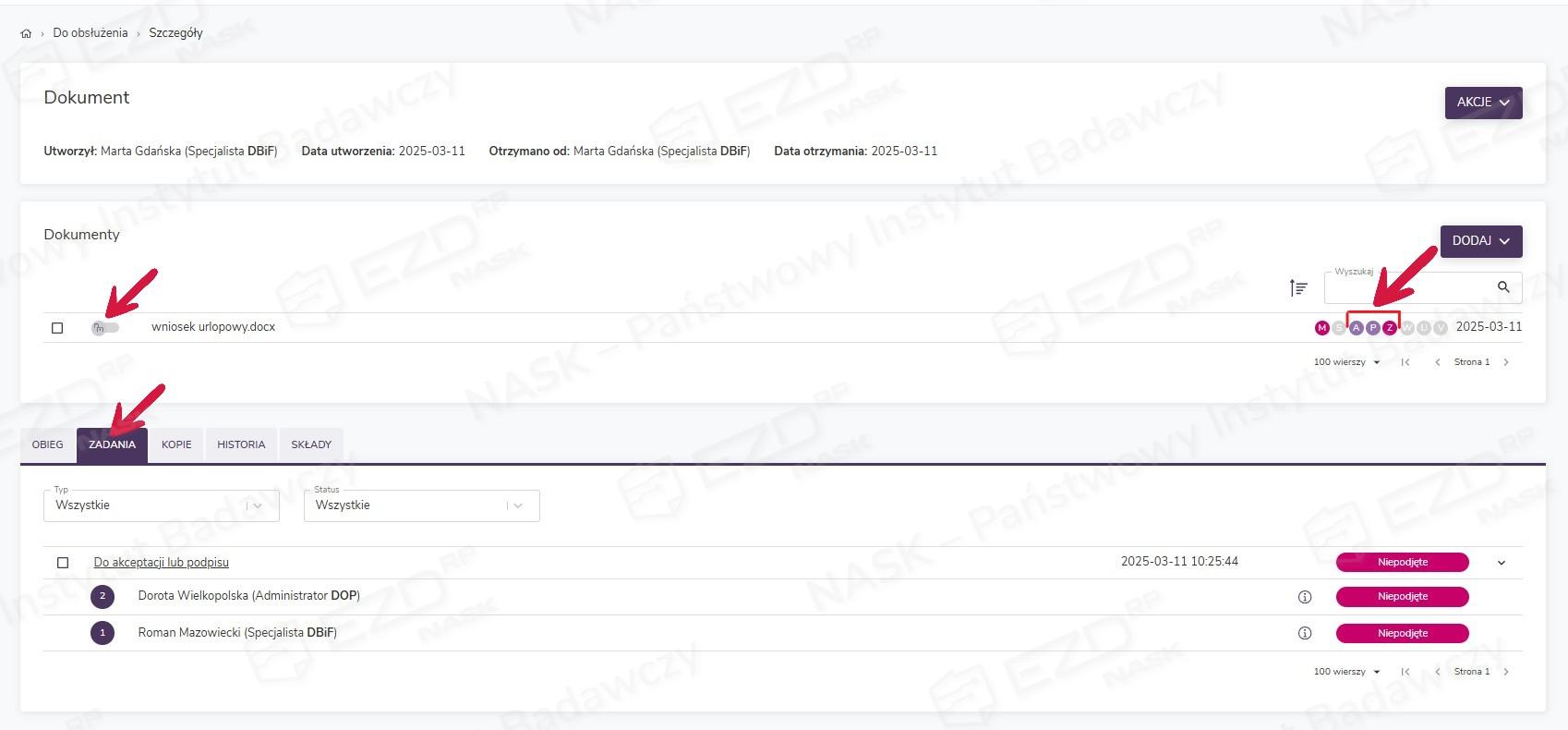Open the AKCJE dropdown menu
This screenshot has height=730, width=1568.
pyautogui.click(x=1483, y=103)
